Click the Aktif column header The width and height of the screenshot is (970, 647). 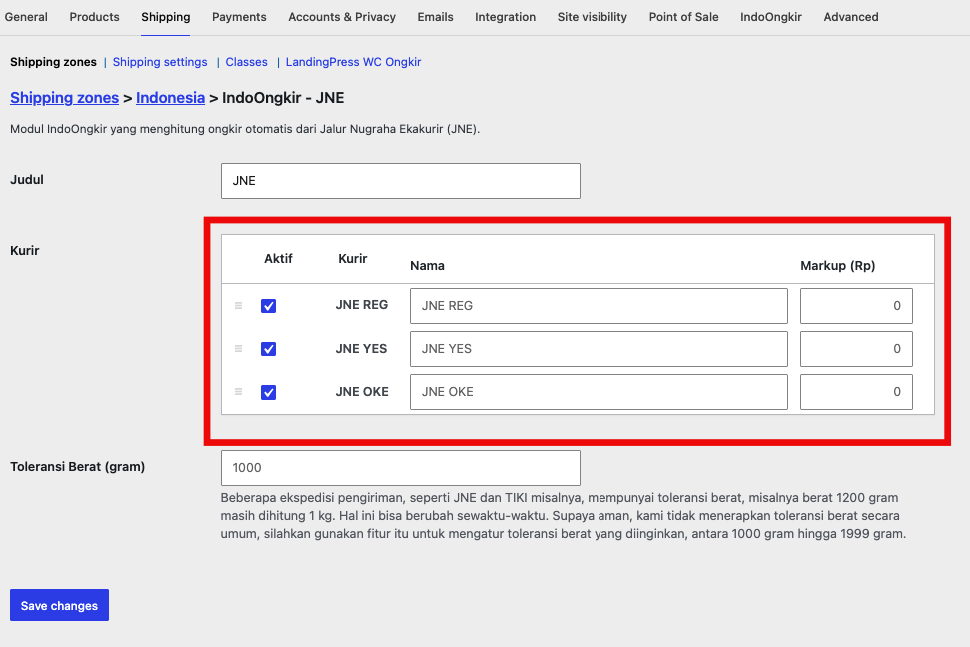[x=278, y=259]
